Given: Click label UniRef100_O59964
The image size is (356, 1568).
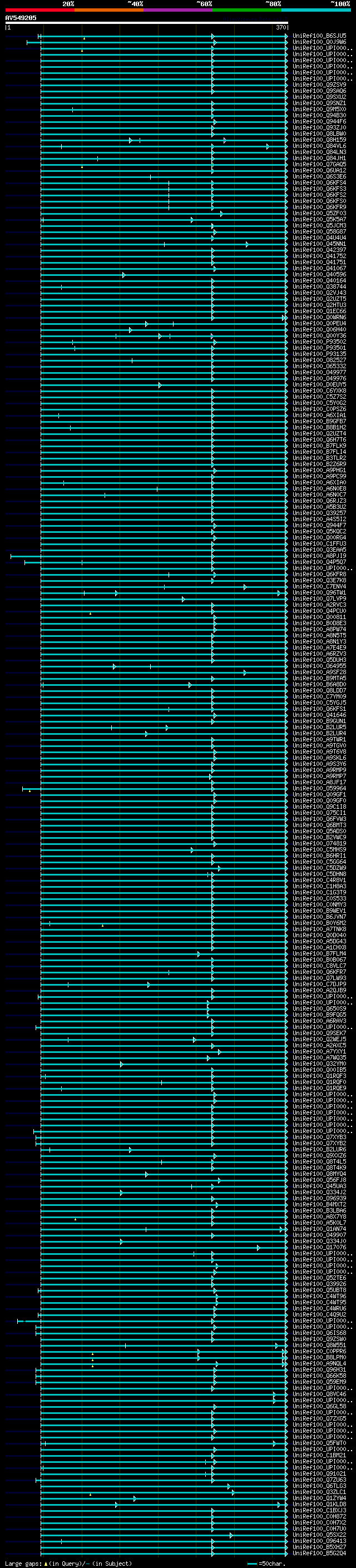Looking at the screenshot, I should tap(319, 788).
